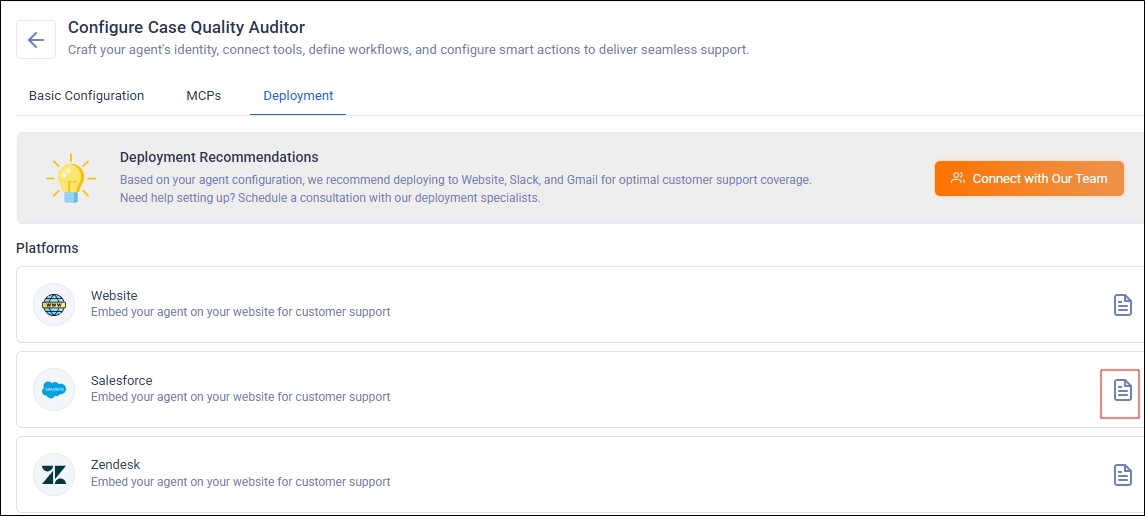Switch to the Basic Configuration tab

pos(86,96)
